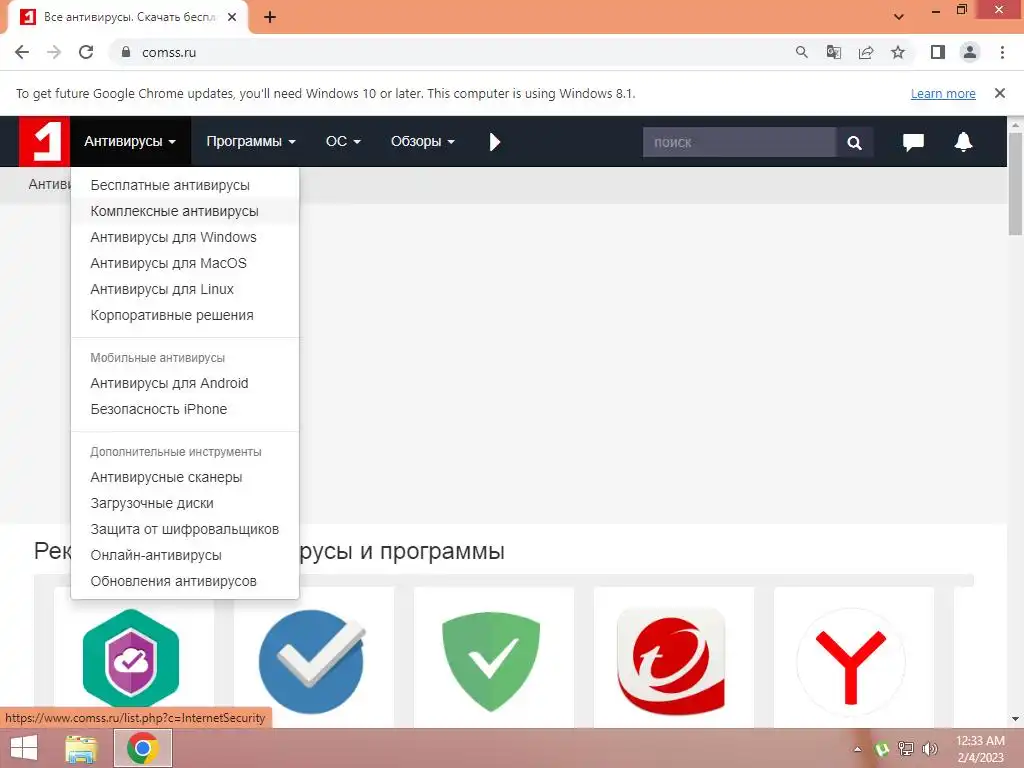Open the Chrome profile avatar
1024x768 pixels.
pos(970,52)
